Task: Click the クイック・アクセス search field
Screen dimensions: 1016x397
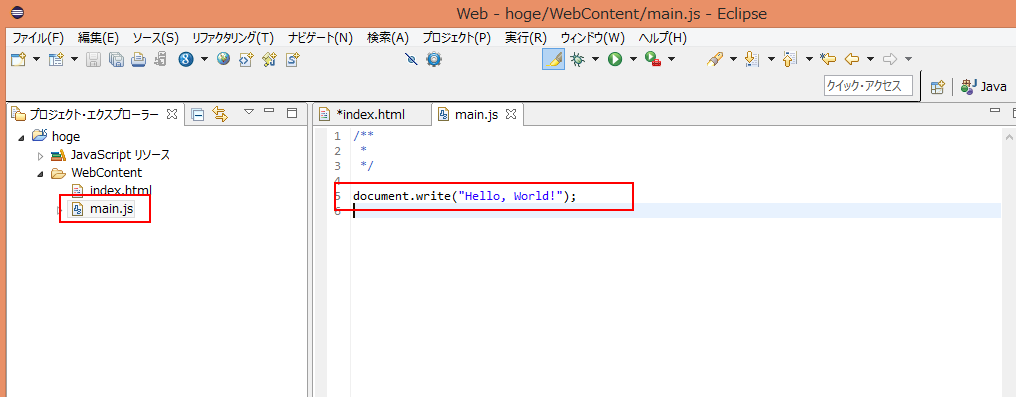Action: point(868,86)
